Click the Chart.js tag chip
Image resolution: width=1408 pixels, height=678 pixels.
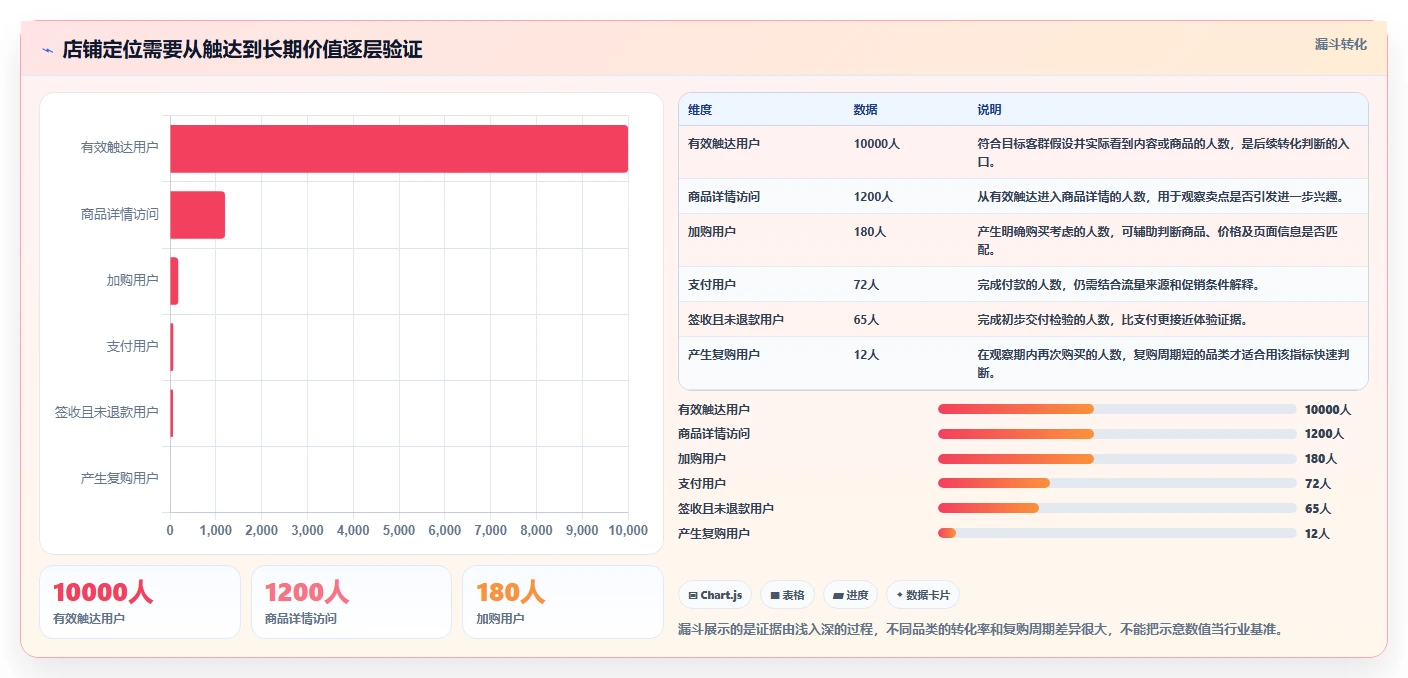(x=715, y=595)
